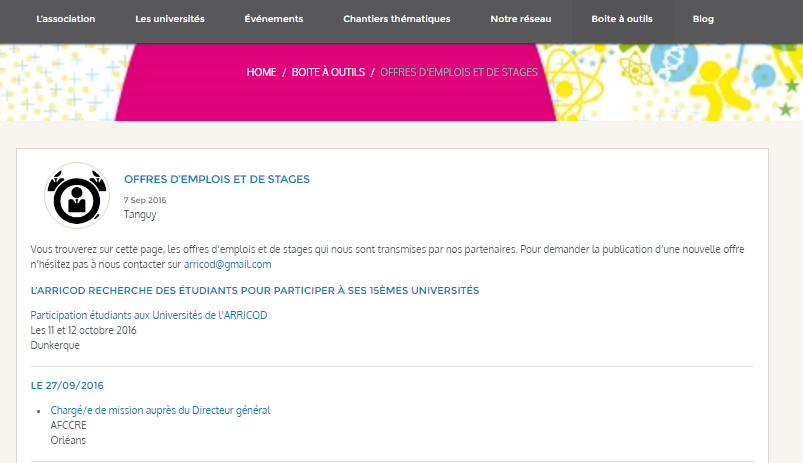The width and height of the screenshot is (803, 463).
Task: Go to Les universités in navigation
Action: (170, 19)
